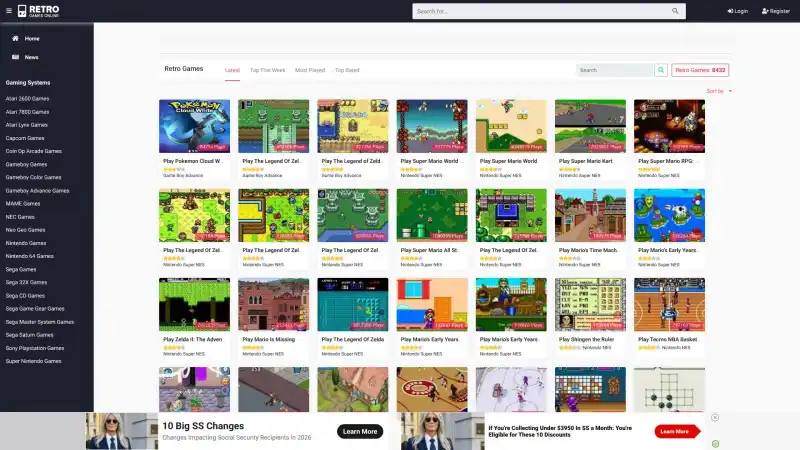Open Mario Is Missing thumbnail
The width and height of the screenshot is (800, 450).
[x=273, y=305]
